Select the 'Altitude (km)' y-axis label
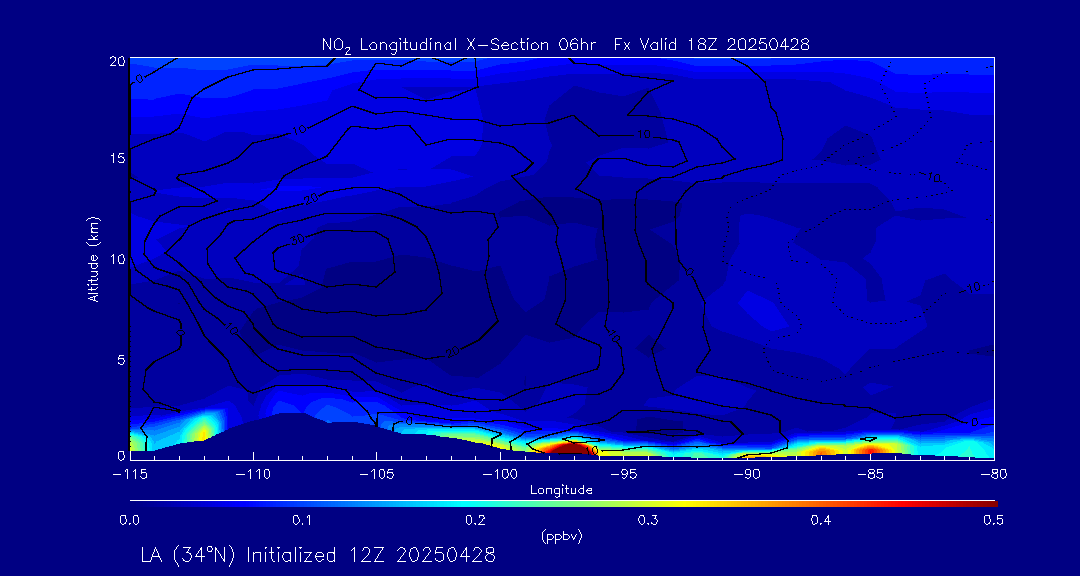Viewport: 1080px width, 576px height. pos(93,258)
